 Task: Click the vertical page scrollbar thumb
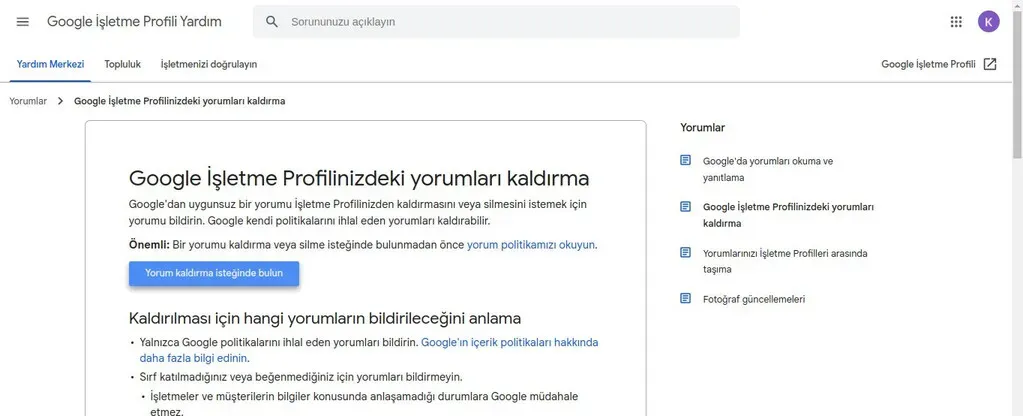tap(1017, 83)
